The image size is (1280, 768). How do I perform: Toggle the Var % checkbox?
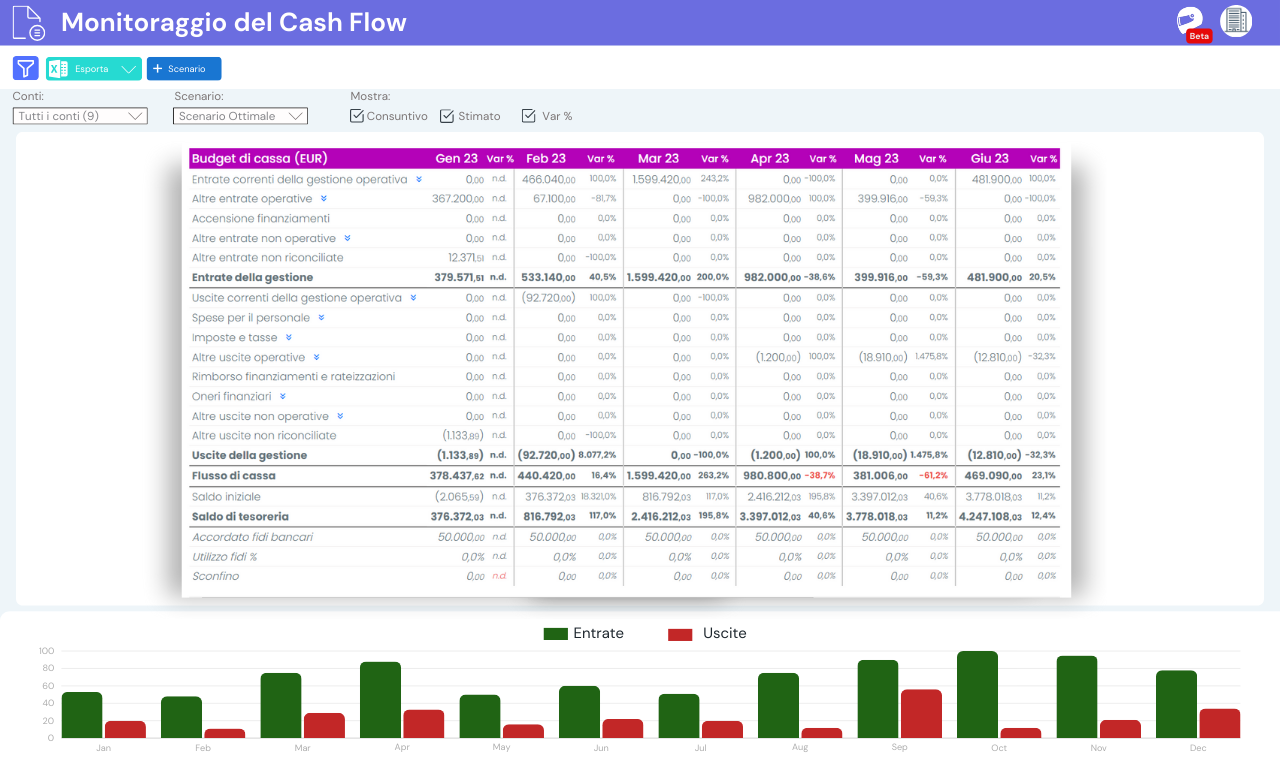pyautogui.click(x=529, y=116)
